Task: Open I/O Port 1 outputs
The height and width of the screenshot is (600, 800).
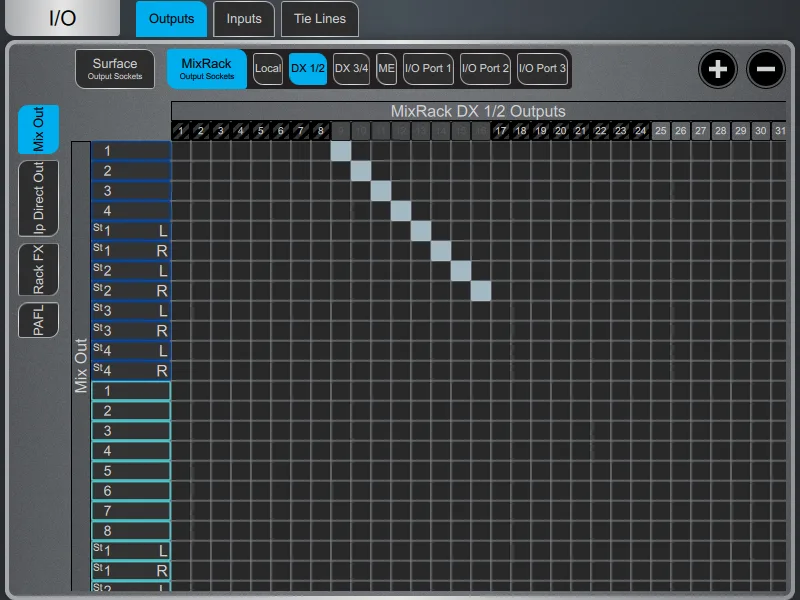Action: [x=428, y=69]
